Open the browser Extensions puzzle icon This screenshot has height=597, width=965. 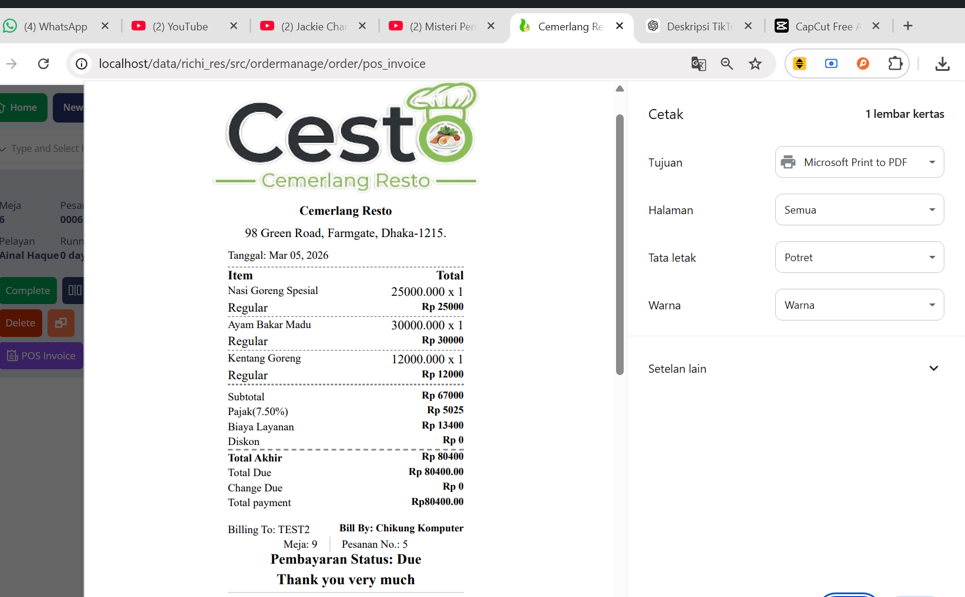click(x=895, y=64)
